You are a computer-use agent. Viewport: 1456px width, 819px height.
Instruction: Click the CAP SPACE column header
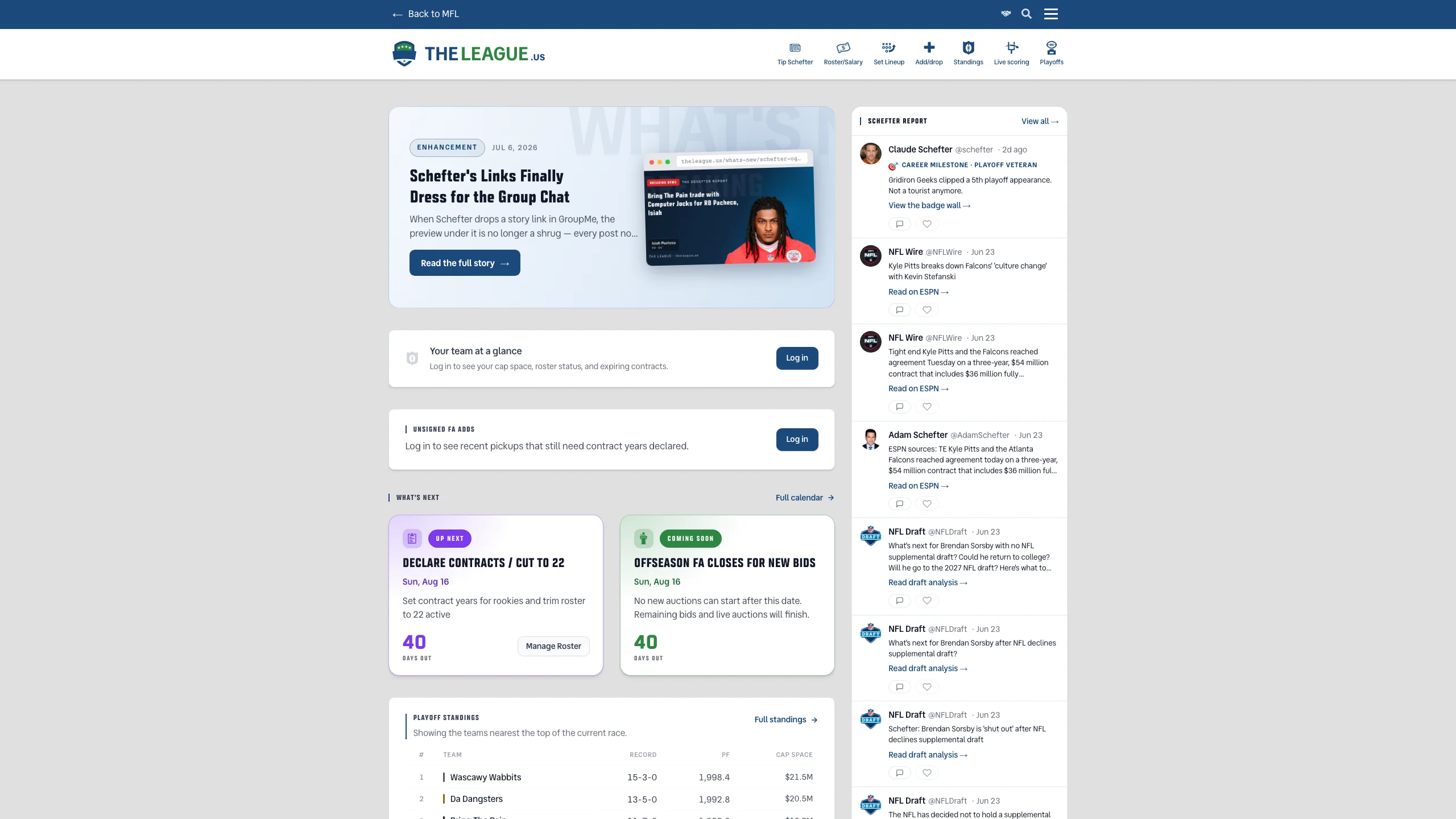[x=794, y=755]
